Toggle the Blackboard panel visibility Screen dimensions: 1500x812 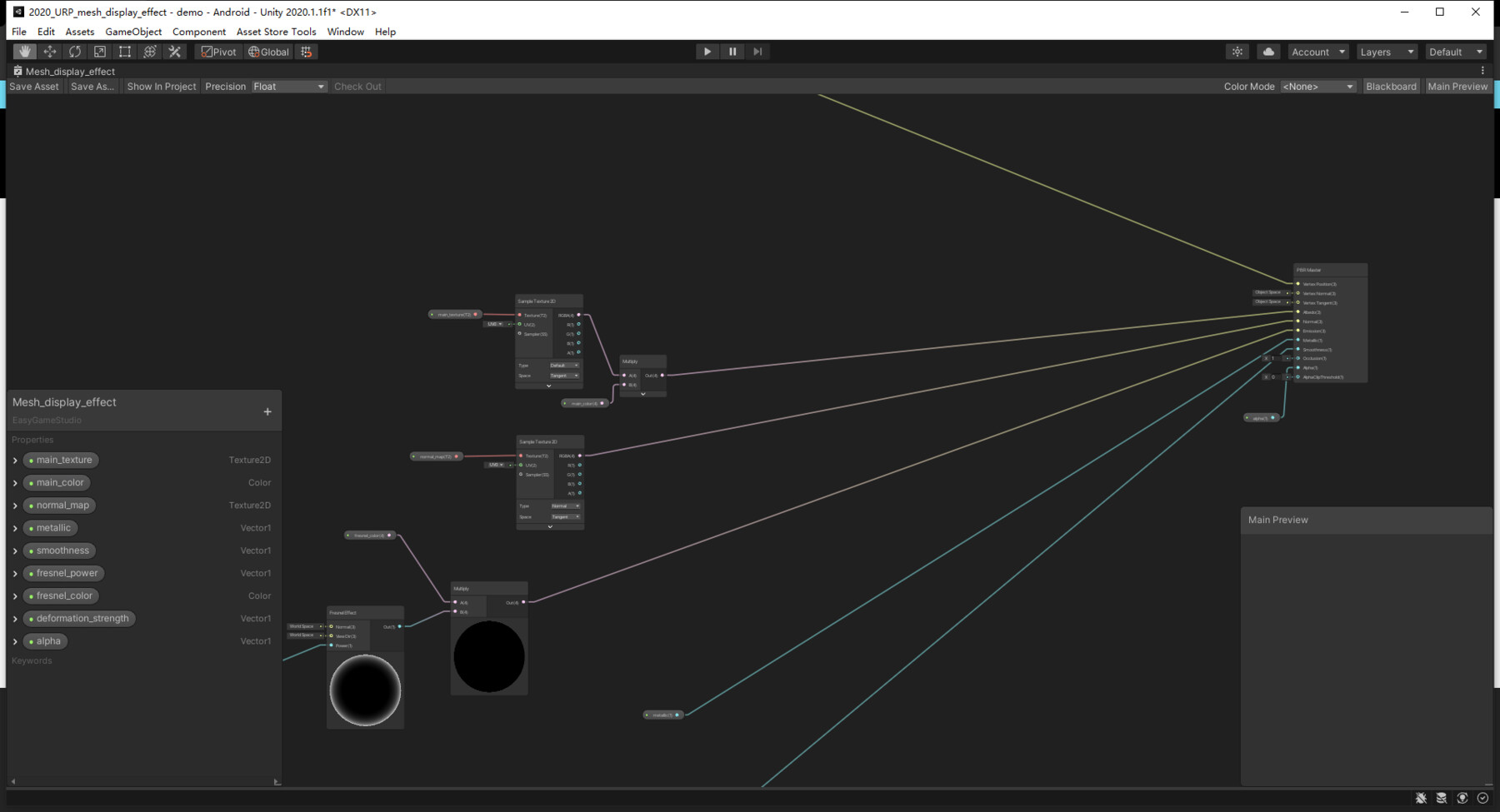tap(1391, 86)
